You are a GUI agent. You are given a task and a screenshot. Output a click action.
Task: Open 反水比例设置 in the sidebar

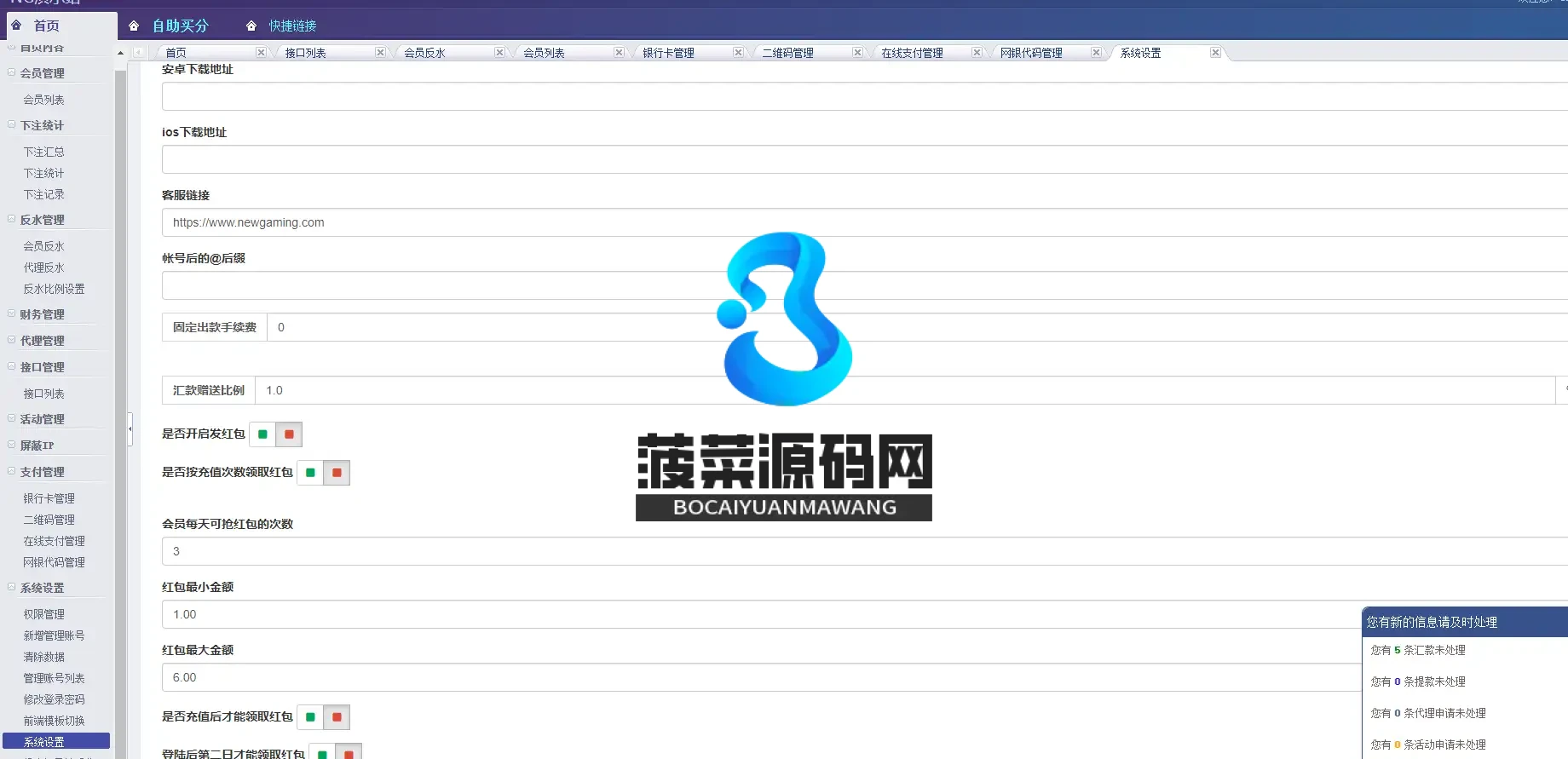click(55, 289)
